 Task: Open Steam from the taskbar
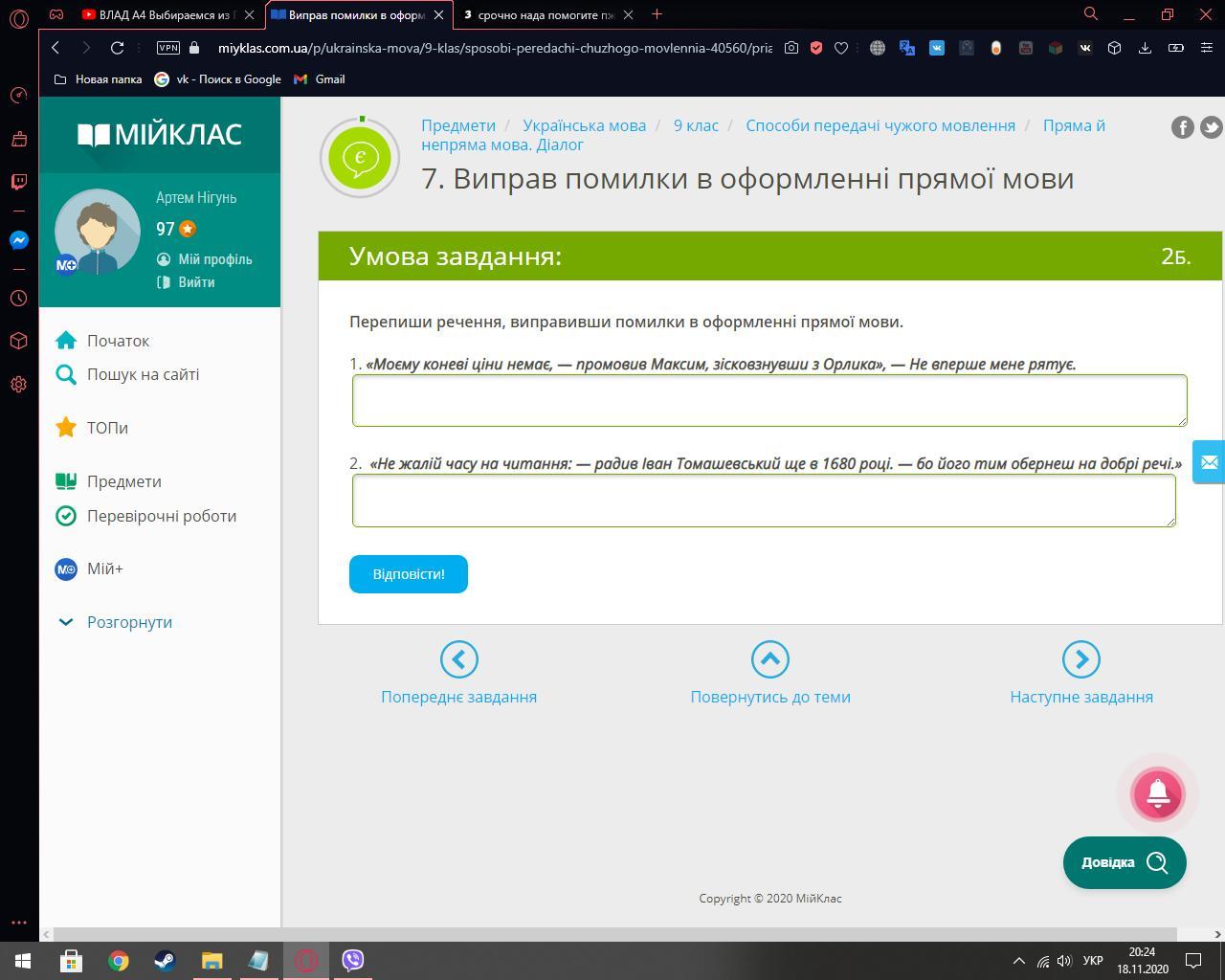tap(165, 960)
